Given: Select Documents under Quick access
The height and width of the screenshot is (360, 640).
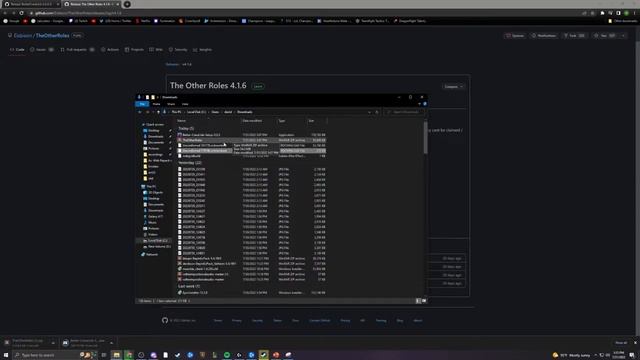Looking at the screenshot, I should (156, 142).
